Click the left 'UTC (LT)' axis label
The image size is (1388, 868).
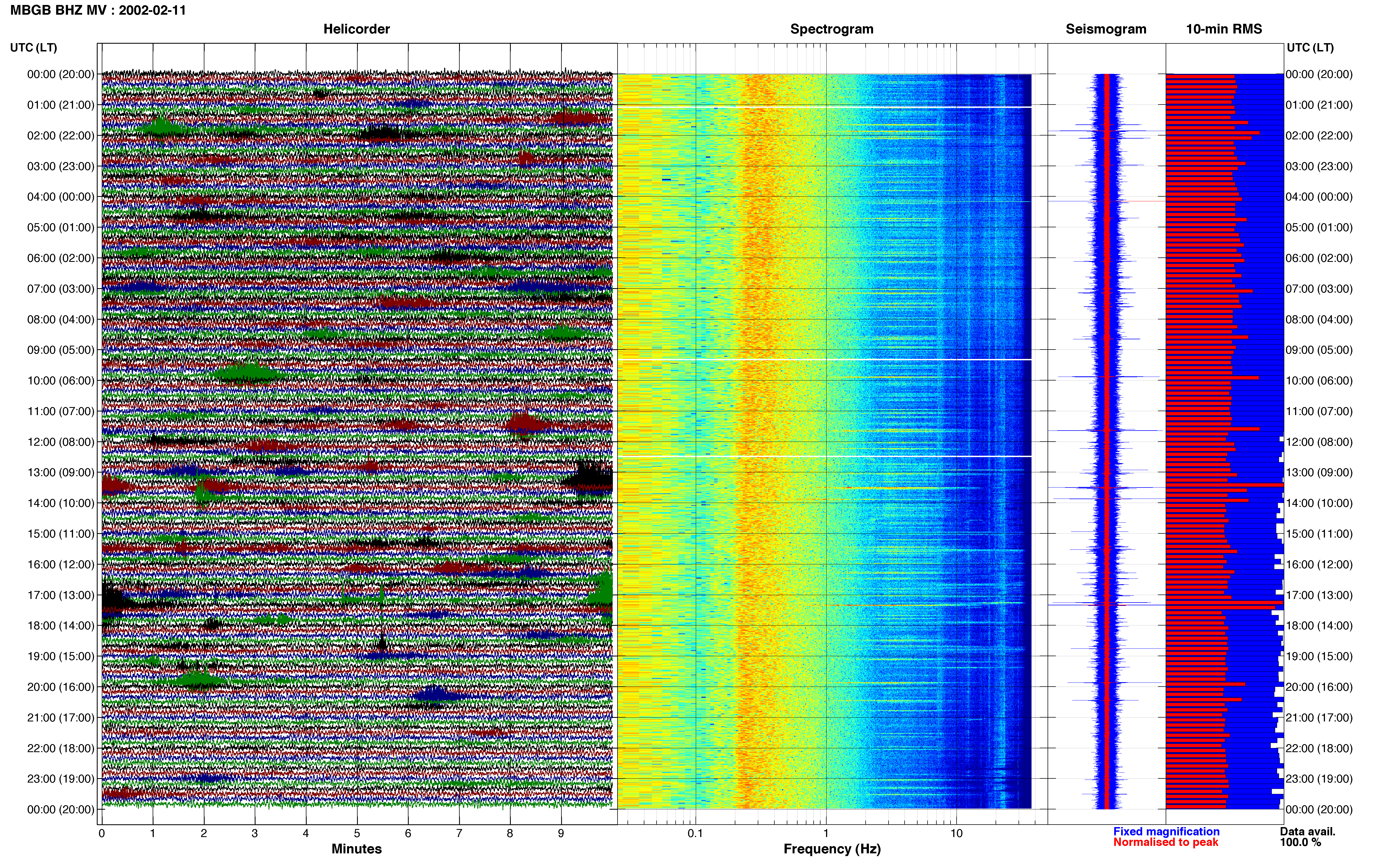tap(33, 48)
